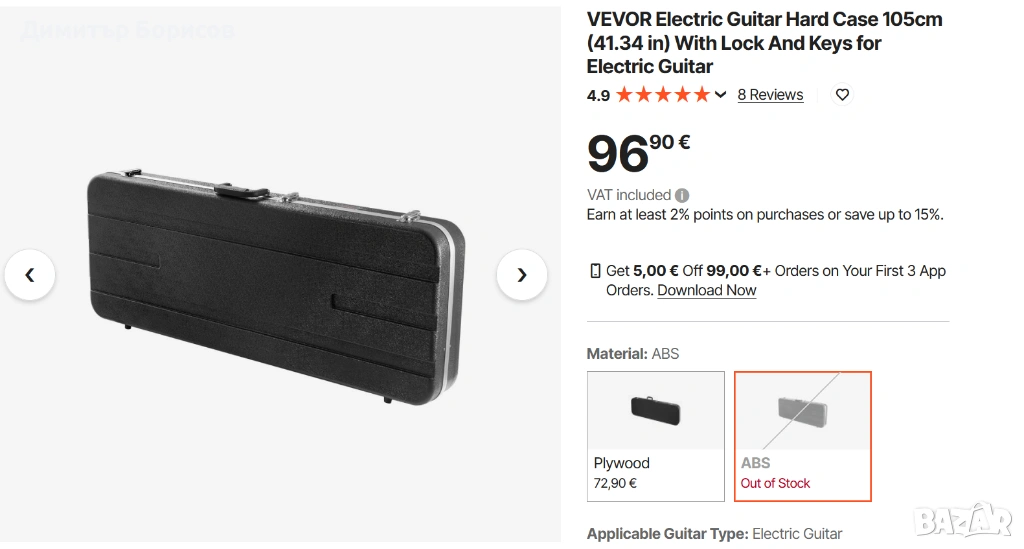Click the VEVOR Electric Guitar Hard Case title
Screen dimensions: 1024x549
coord(764,43)
